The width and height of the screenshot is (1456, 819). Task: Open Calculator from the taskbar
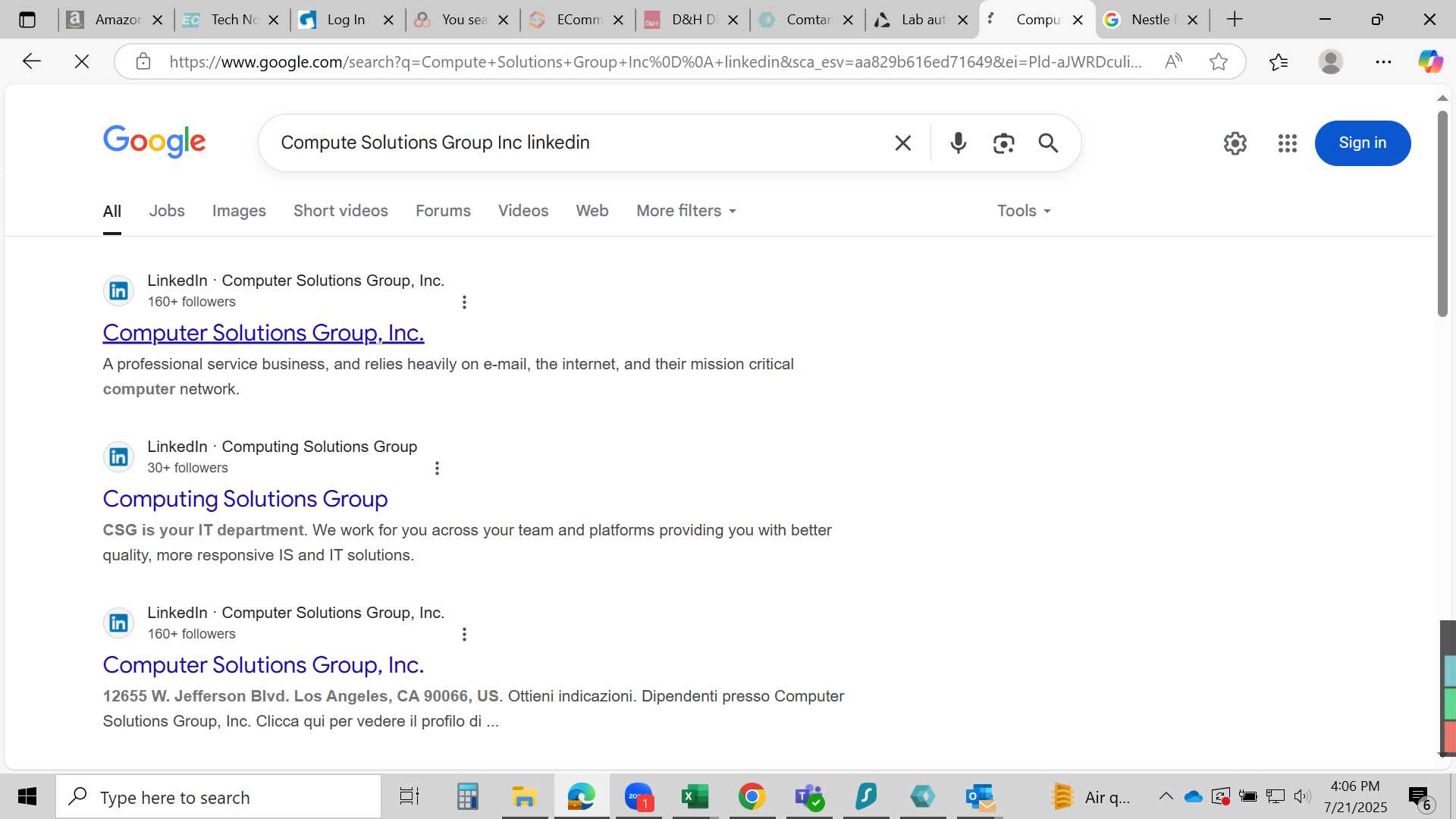pos(467,797)
